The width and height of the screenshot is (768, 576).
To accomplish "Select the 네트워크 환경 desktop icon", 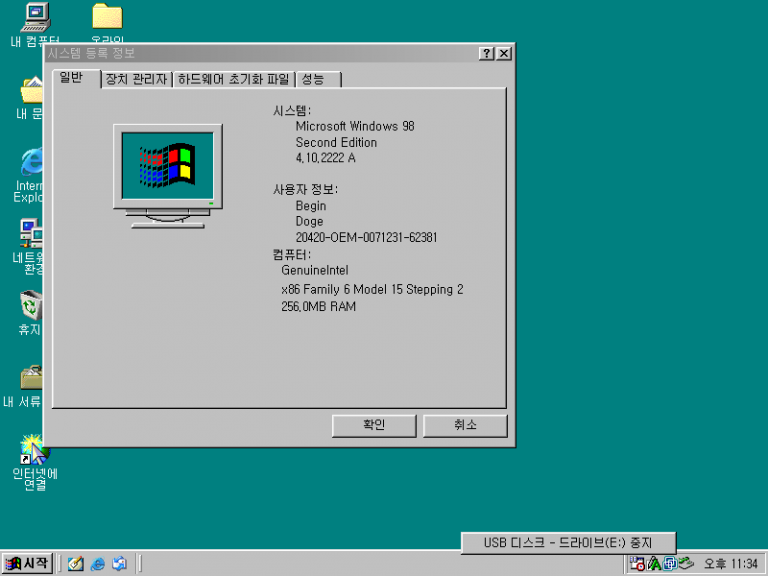I will tap(28, 246).
